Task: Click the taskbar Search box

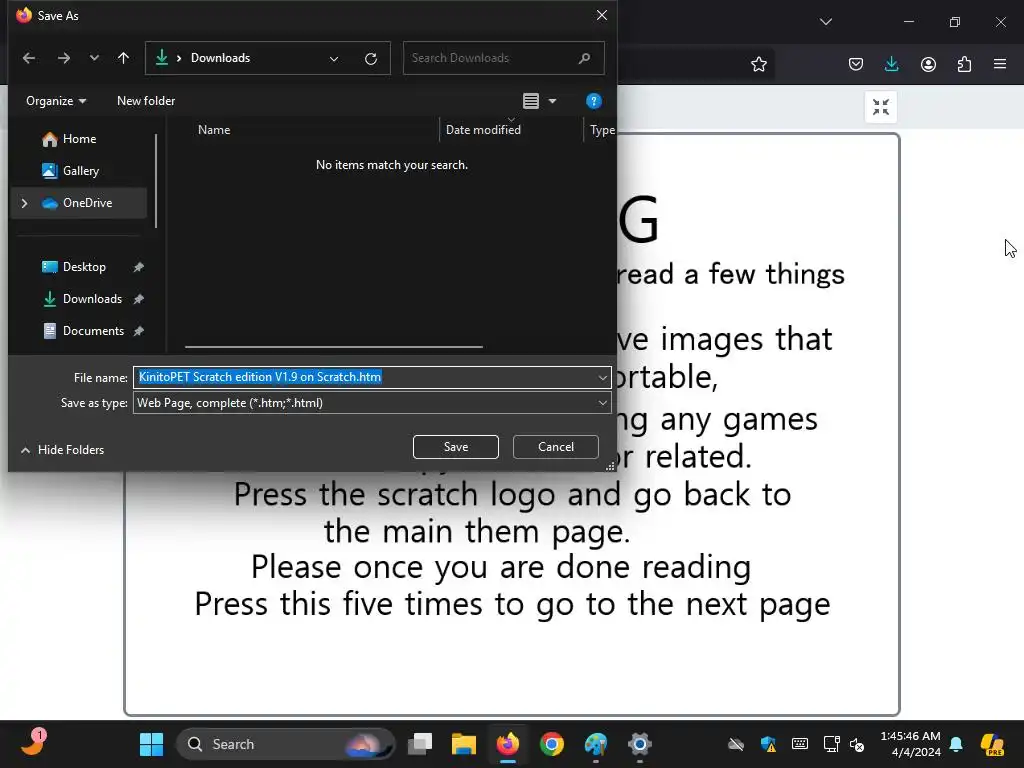Action: pos(285,744)
